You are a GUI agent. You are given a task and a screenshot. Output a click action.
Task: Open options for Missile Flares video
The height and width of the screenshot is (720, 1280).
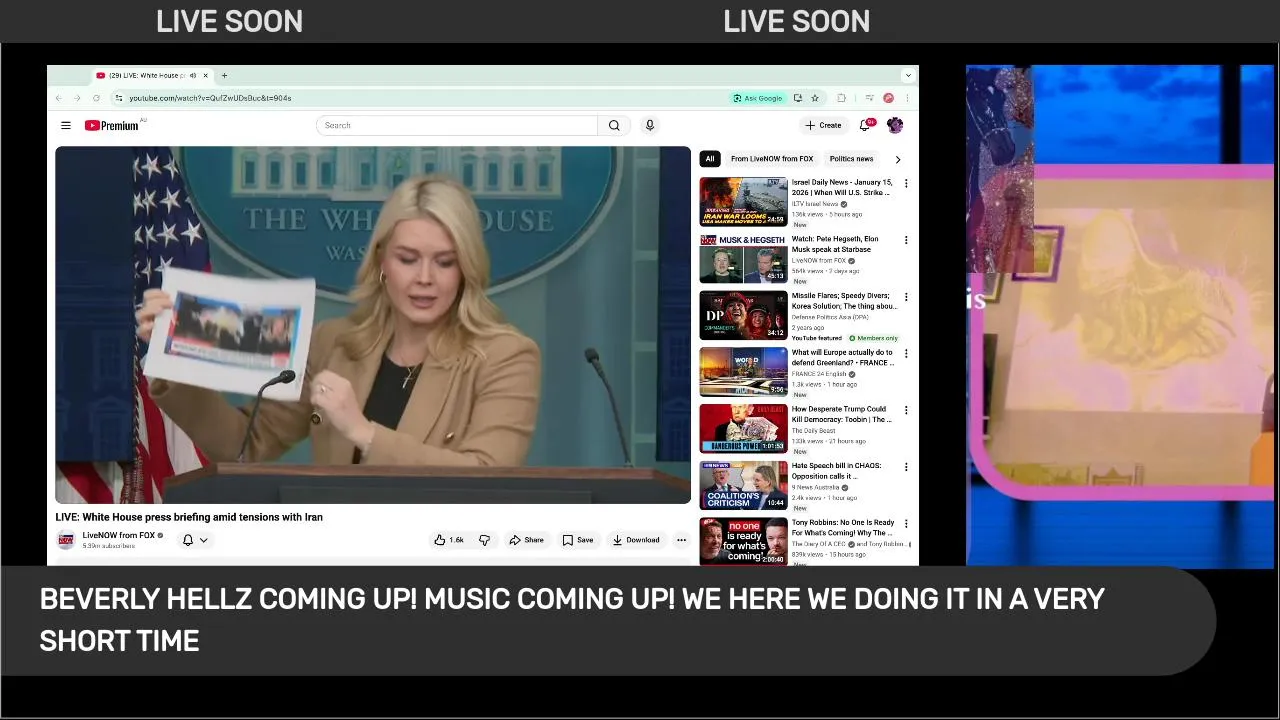[906, 298]
